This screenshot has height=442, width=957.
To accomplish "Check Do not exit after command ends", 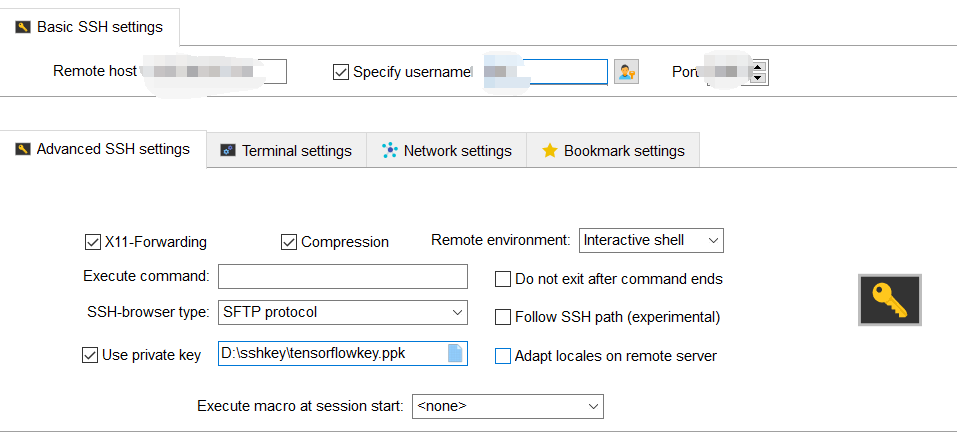I will [503, 279].
